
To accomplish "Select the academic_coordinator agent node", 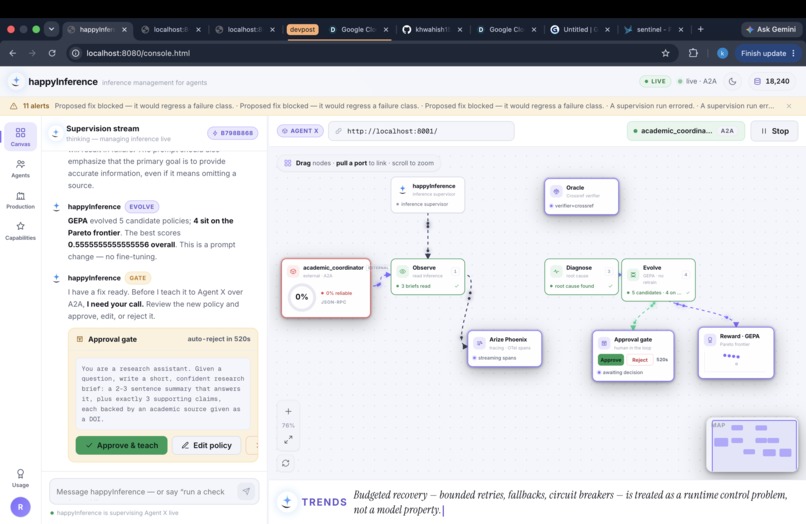I will (x=326, y=288).
